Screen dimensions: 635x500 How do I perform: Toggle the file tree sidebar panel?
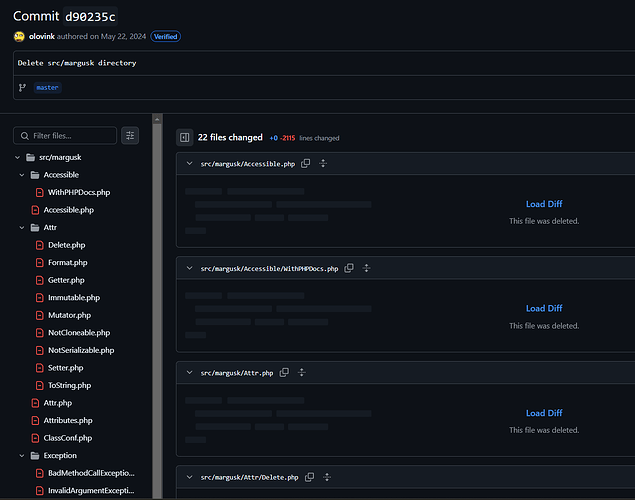click(185, 138)
